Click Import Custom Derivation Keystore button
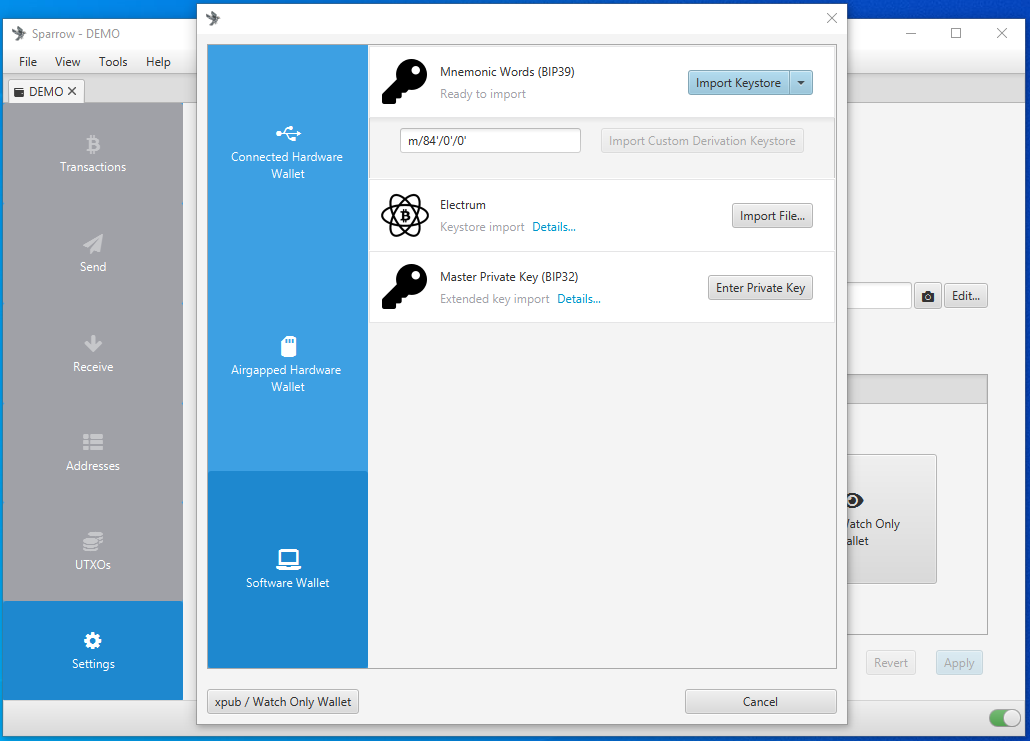The height and width of the screenshot is (741, 1030). point(702,141)
